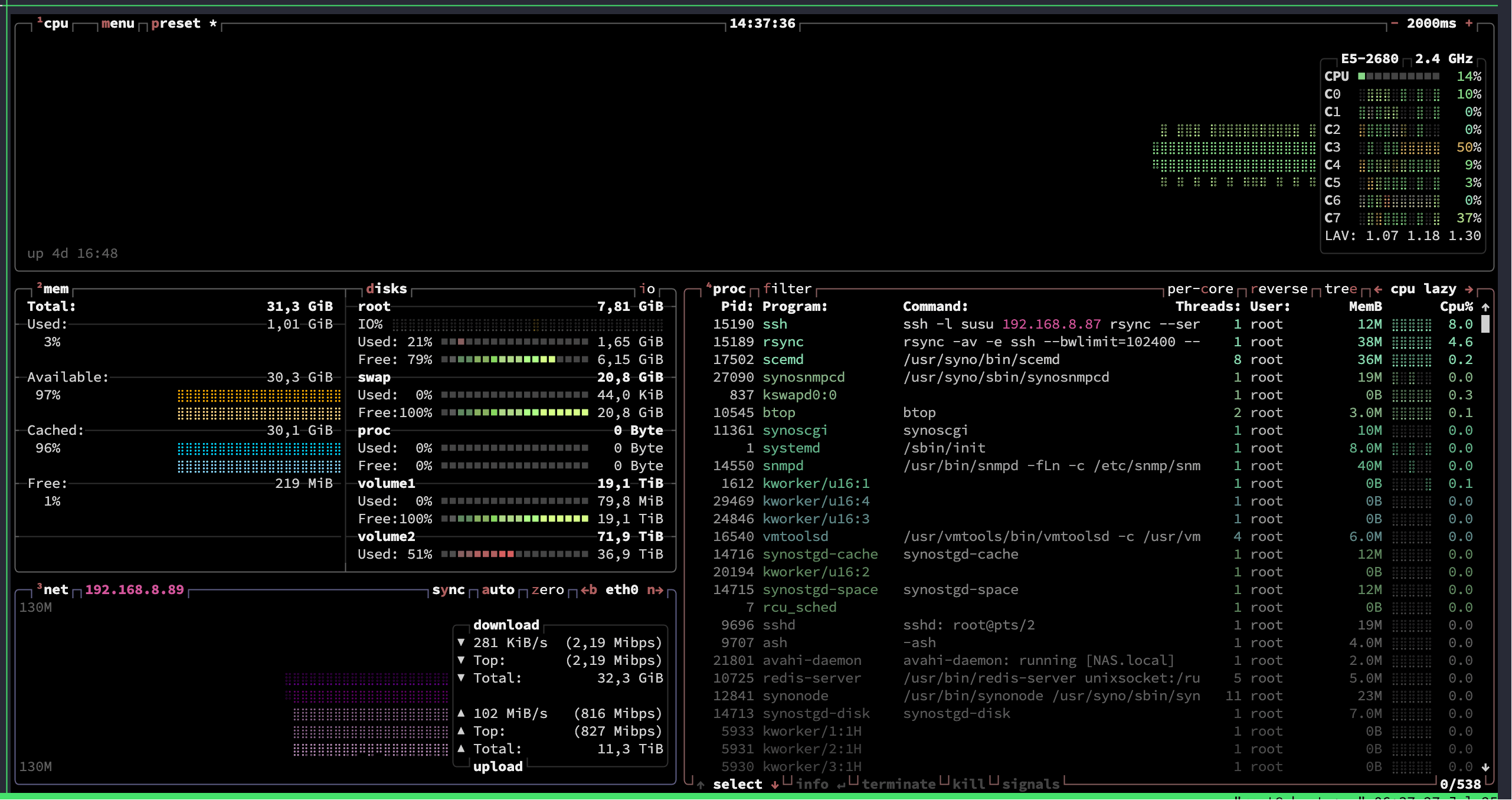
Task: Increase update interval with plus
Action: pos(1468,24)
